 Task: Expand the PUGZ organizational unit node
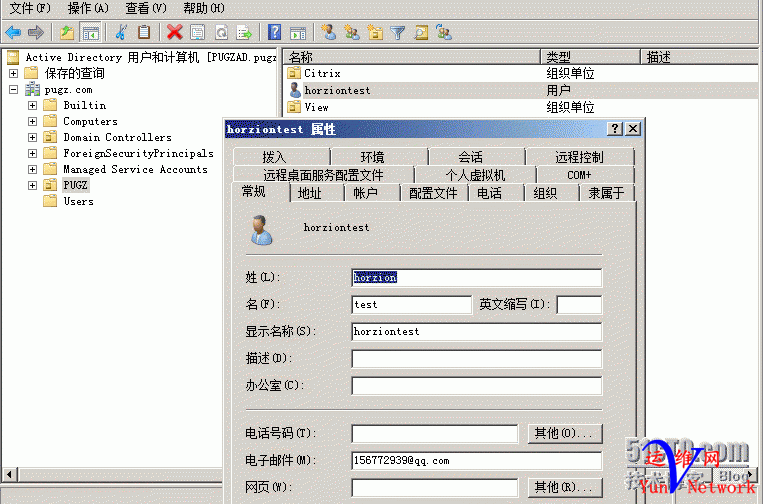(33, 185)
